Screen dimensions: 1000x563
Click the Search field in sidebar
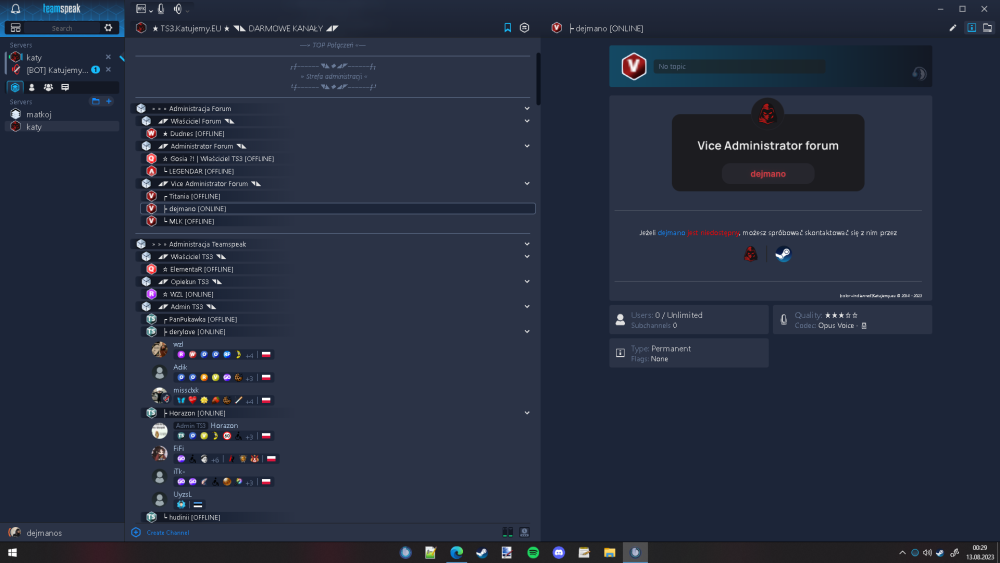62,28
